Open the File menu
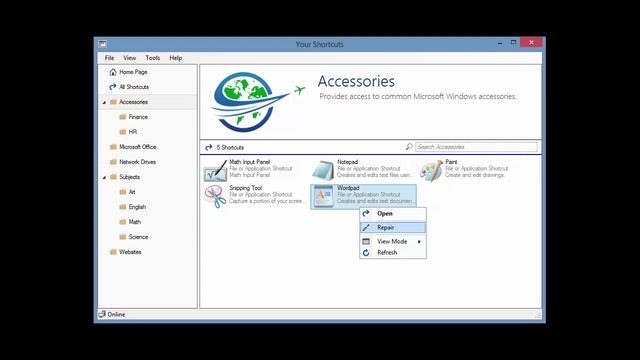This screenshot has width=640, height=360. pos(109,58)
